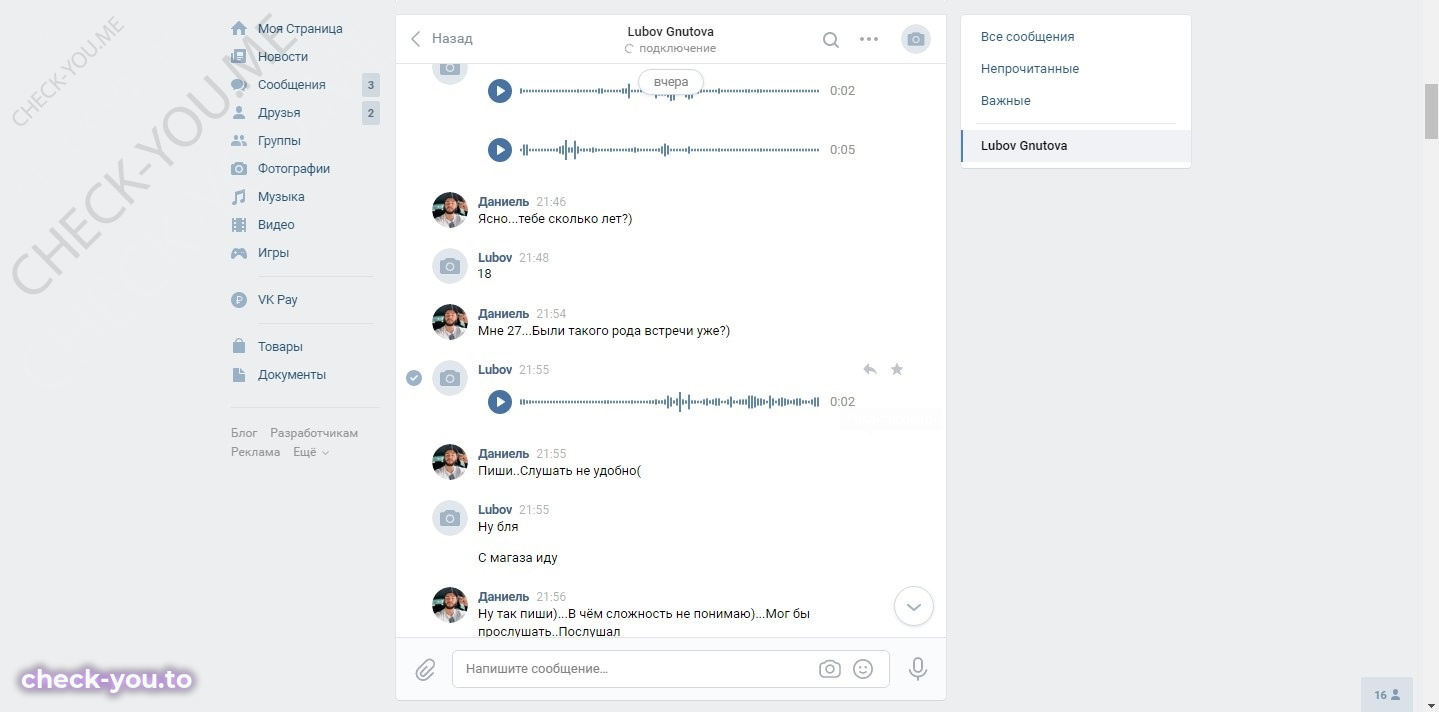Click the Друзья person icon
This screenshot has height=712, width=1439.
239,113
